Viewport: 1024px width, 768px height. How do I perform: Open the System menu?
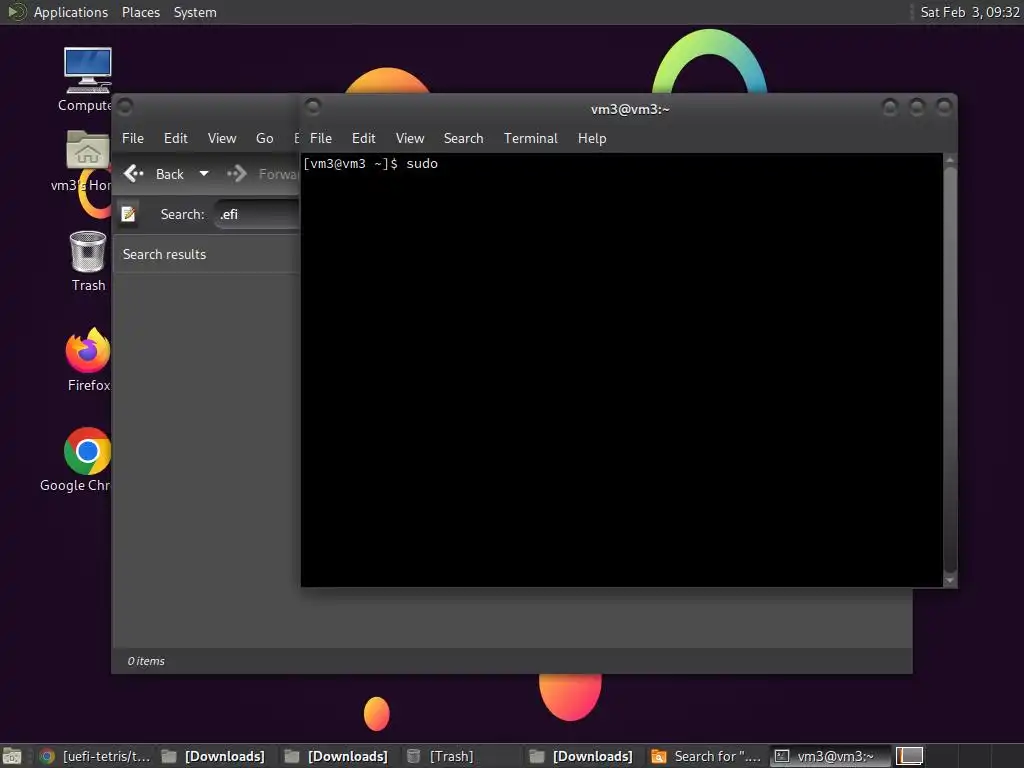pyautogui.click(x=195, y=12)
